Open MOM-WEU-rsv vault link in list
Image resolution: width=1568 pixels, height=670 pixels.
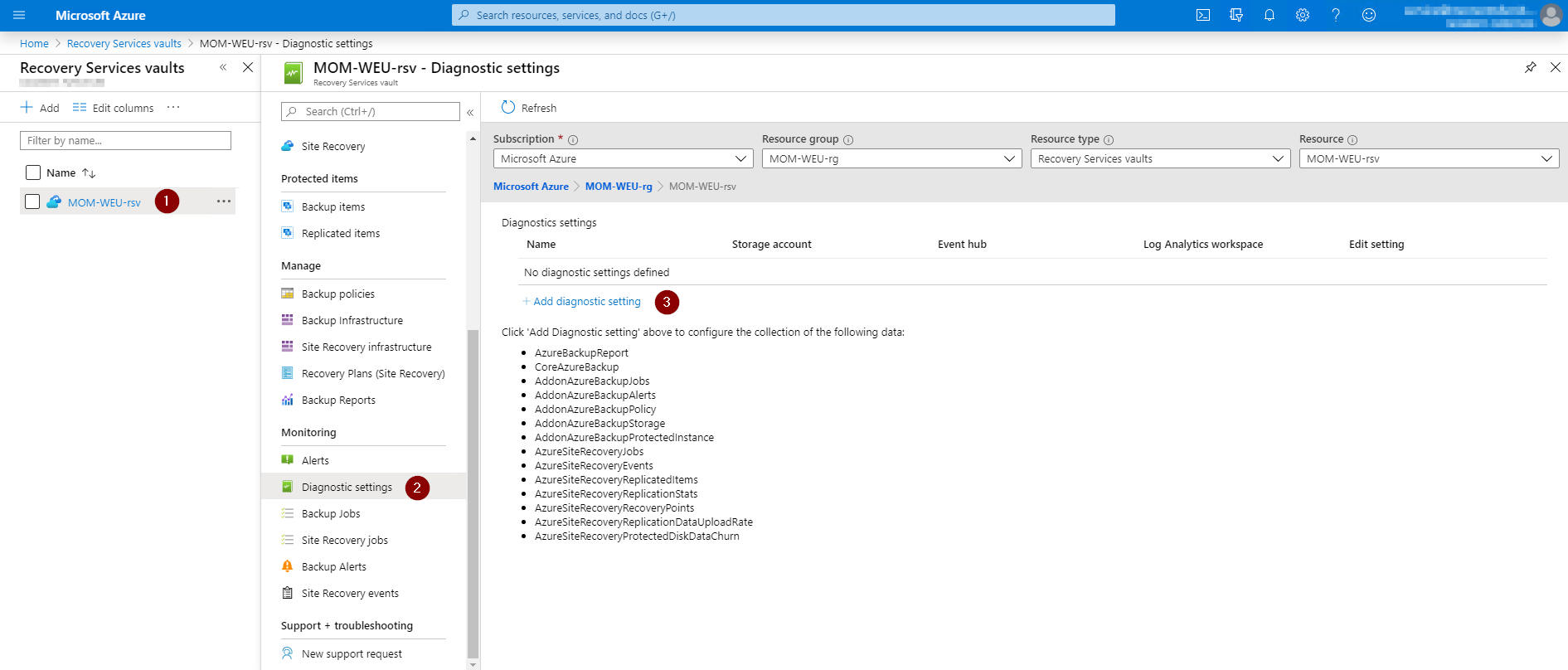coord(104,202)
